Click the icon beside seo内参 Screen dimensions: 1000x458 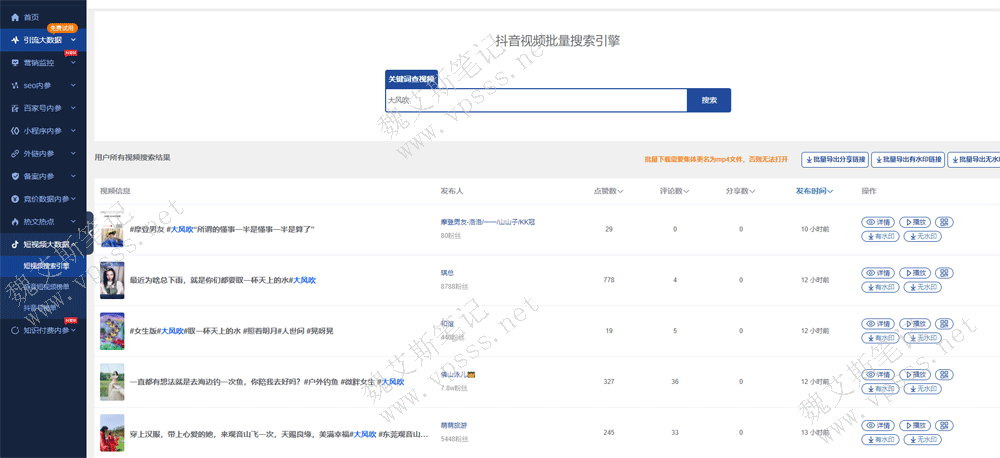[x=15, y=85]
